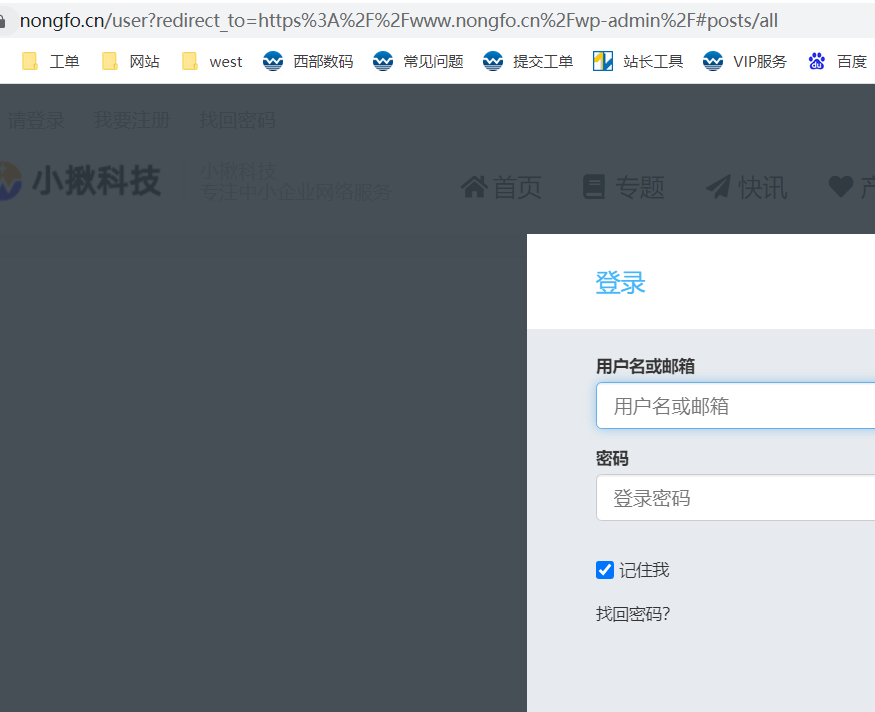
Task: Open the west bookmark folder
Action: pos(212,61)
